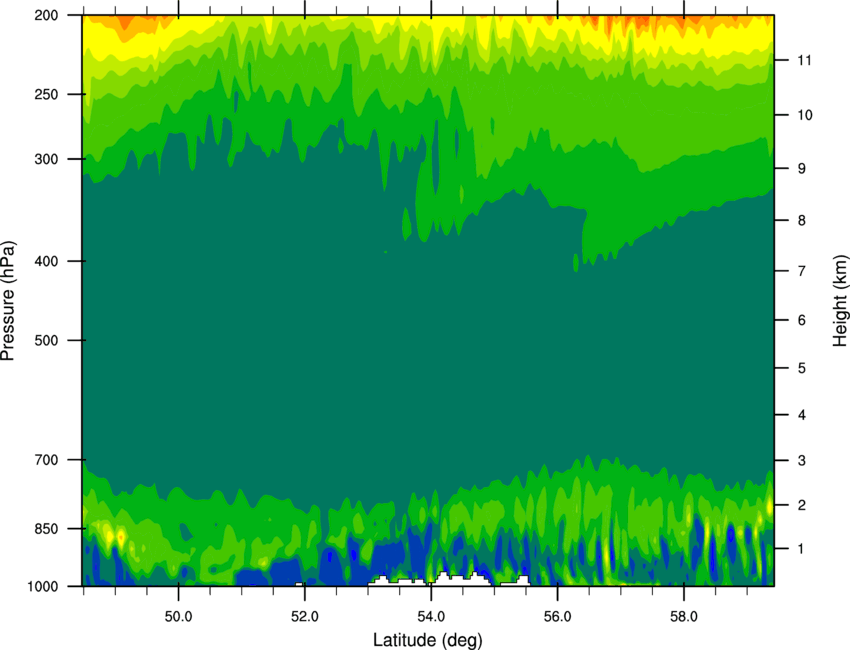Click the 400 pressure tick label
The height and width of the screenshot is (650, 850).
click(x=46, y=261)
